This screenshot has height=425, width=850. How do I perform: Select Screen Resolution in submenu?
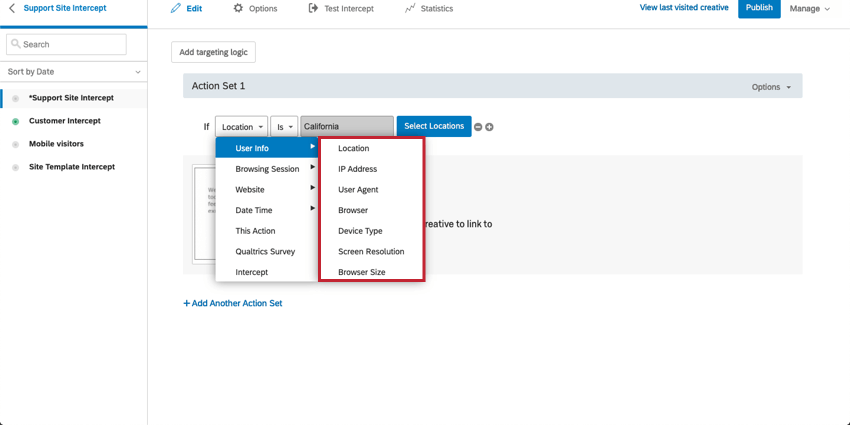371,251
